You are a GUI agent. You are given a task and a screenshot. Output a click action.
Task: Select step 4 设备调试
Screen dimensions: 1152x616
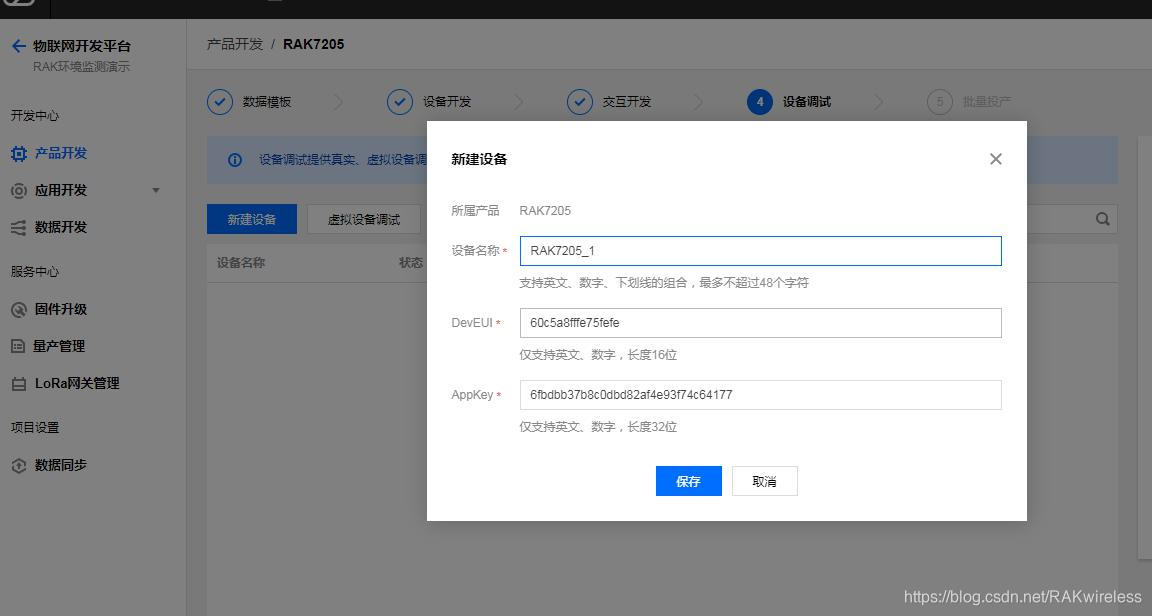click(x=807, y=102)
